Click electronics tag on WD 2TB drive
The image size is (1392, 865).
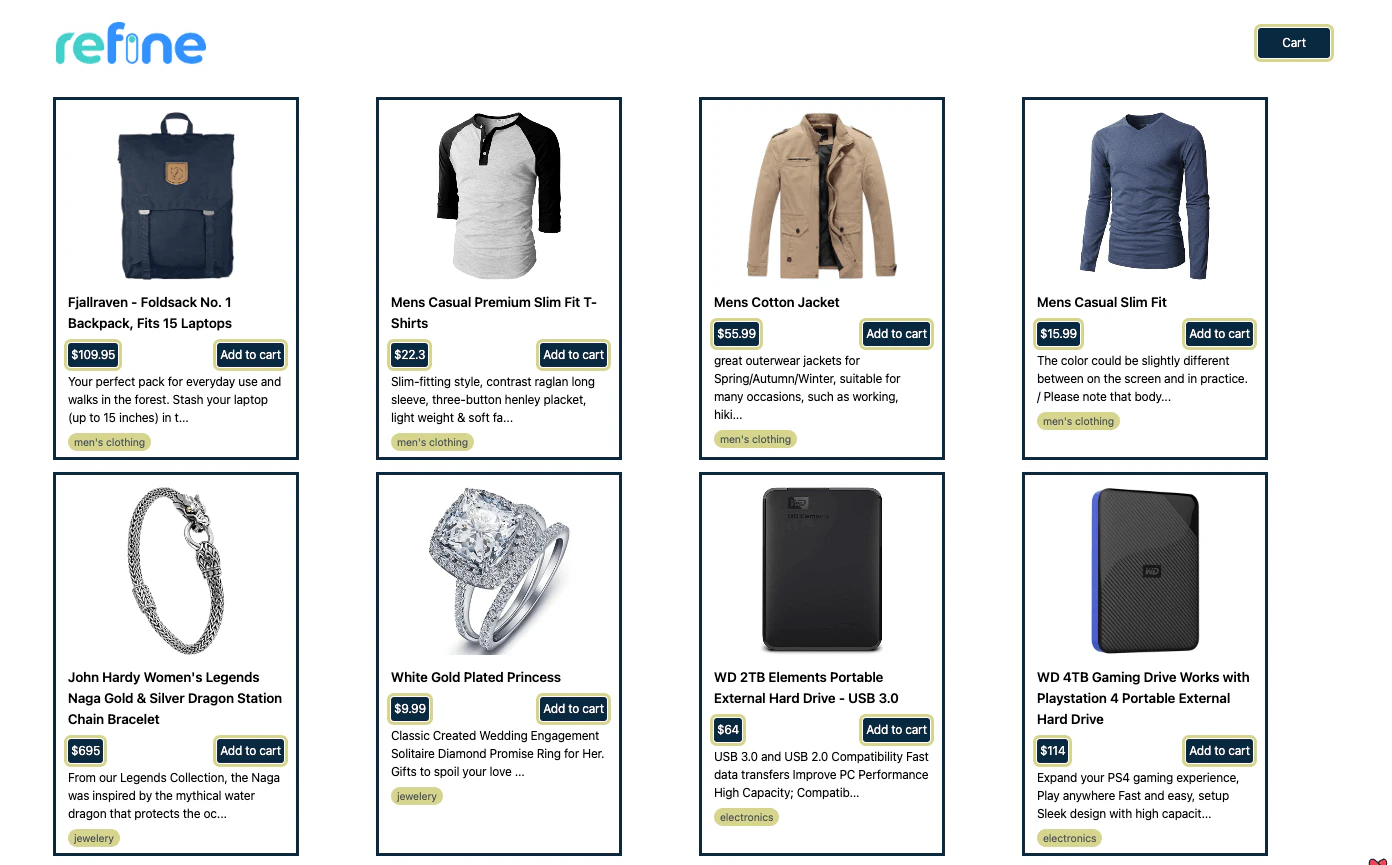[746, 818]
